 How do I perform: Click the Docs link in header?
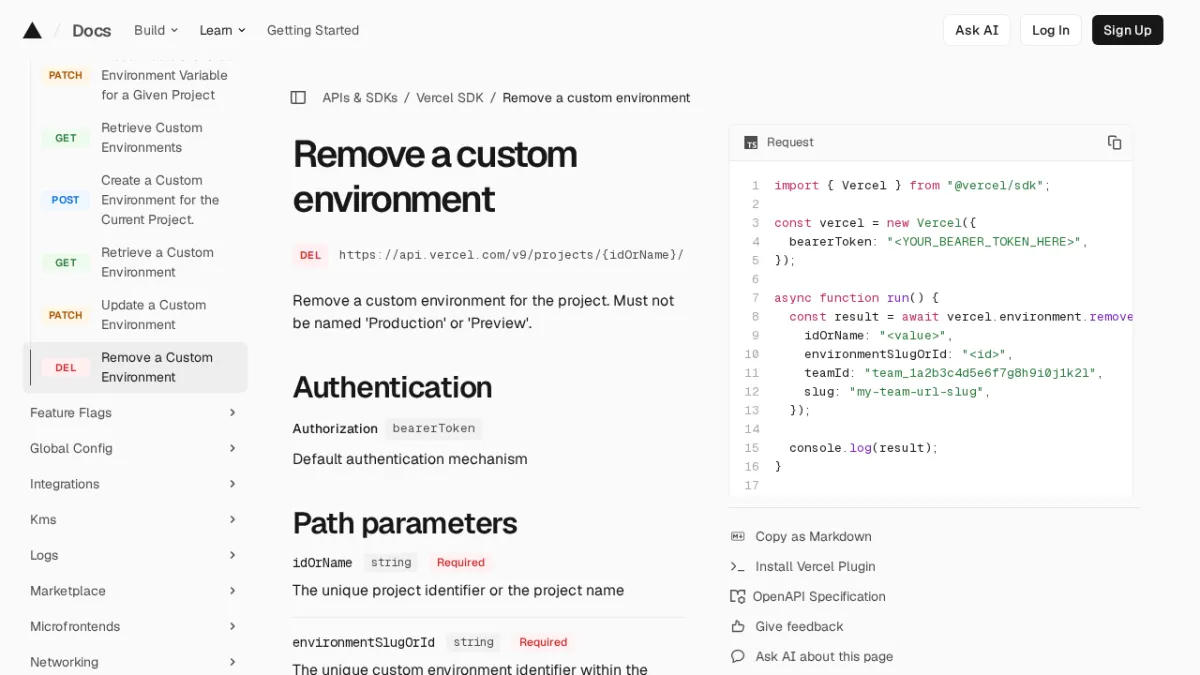pyautogui.click(x=92, y=30)
